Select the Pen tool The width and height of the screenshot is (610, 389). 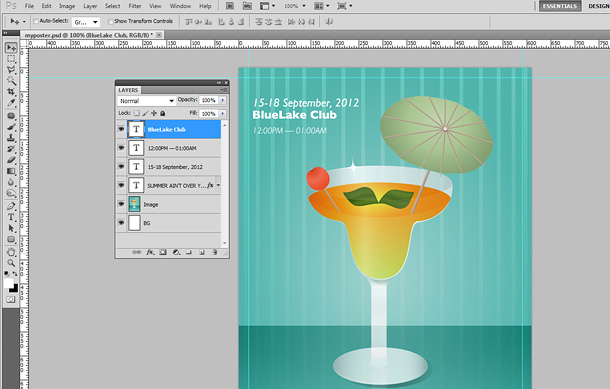point(11,206)
